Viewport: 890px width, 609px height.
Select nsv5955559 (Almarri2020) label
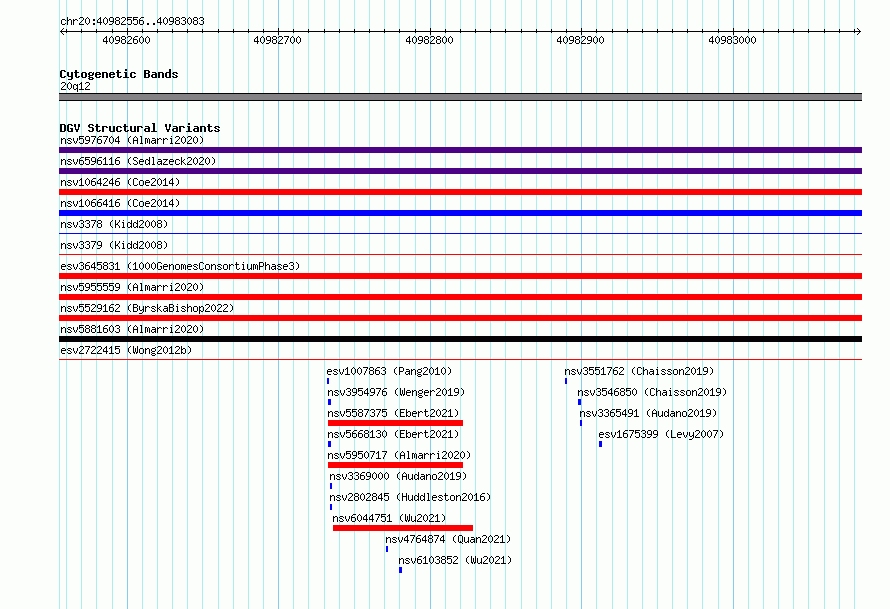(132, 287)
